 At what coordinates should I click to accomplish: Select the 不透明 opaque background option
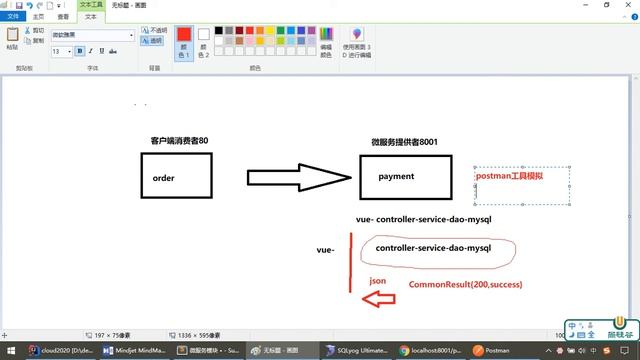point(154,30)
